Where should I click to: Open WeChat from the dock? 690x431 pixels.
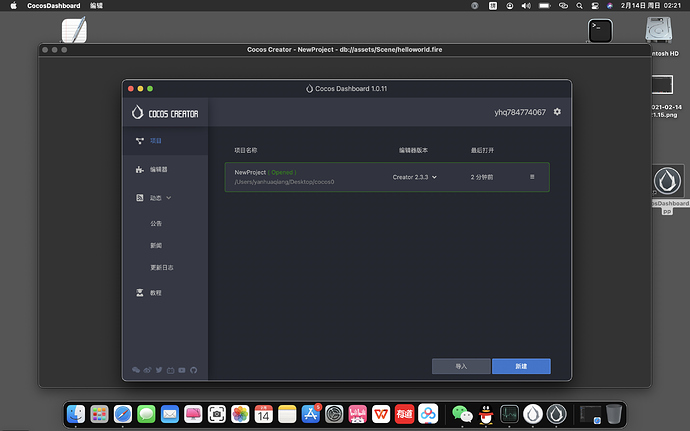coord(462,414)
